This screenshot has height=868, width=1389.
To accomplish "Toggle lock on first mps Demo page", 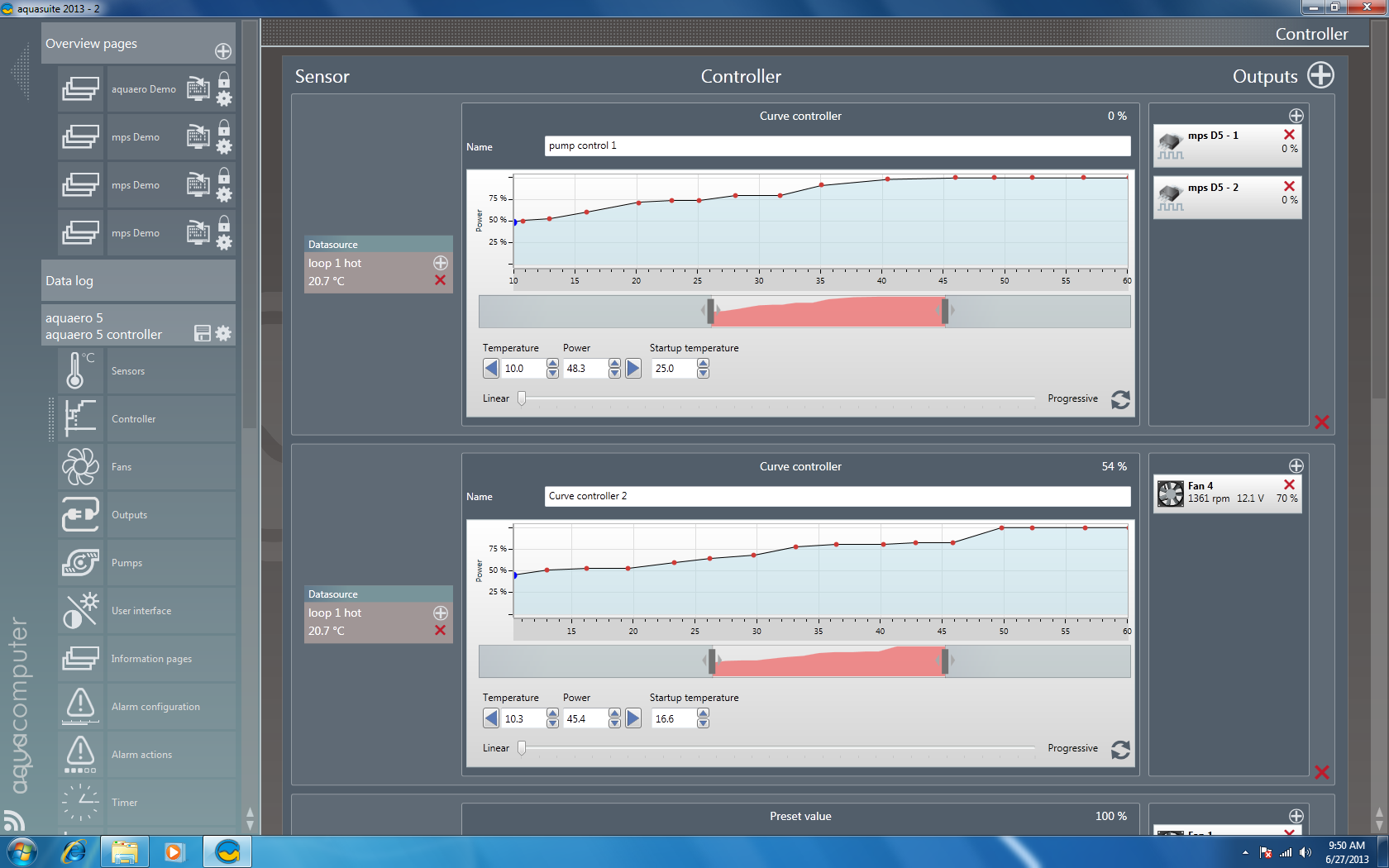I will click(224, 128).
